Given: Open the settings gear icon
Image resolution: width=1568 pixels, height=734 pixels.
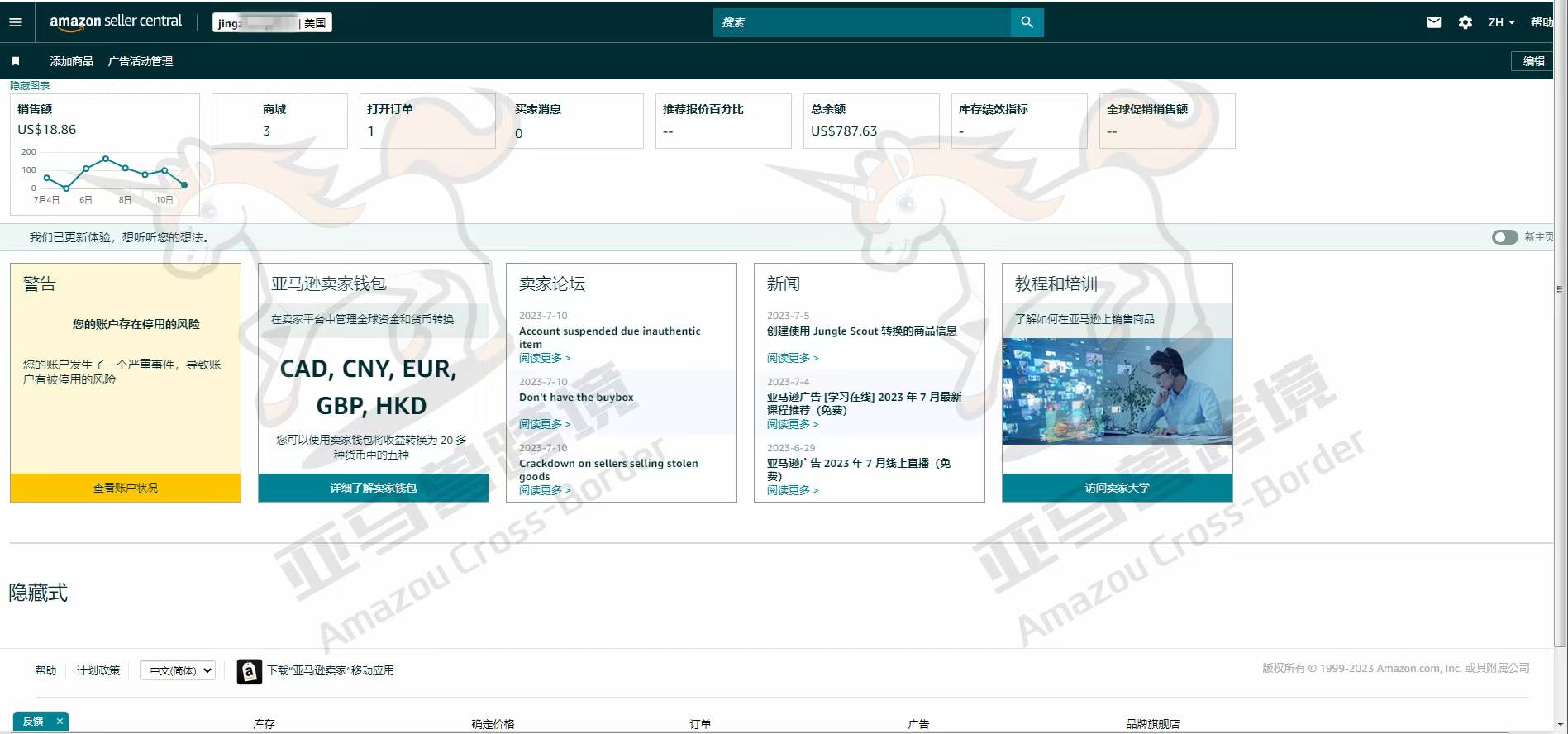Looking at the screenshot, I should pyautogui.click(x=1466, y=22).
